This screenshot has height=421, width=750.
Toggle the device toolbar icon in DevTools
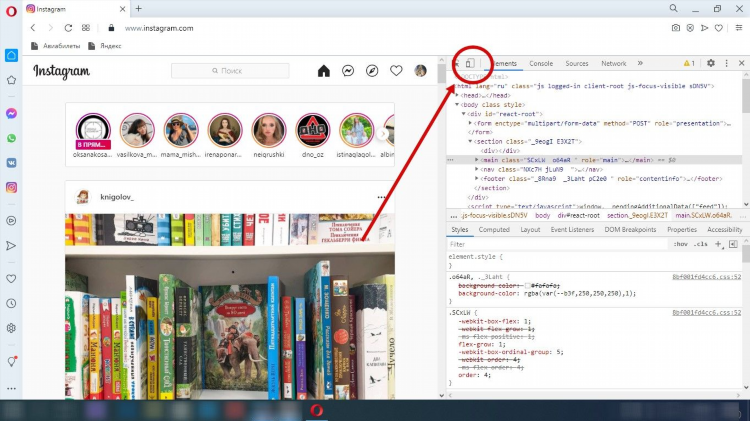click(470, 63)
